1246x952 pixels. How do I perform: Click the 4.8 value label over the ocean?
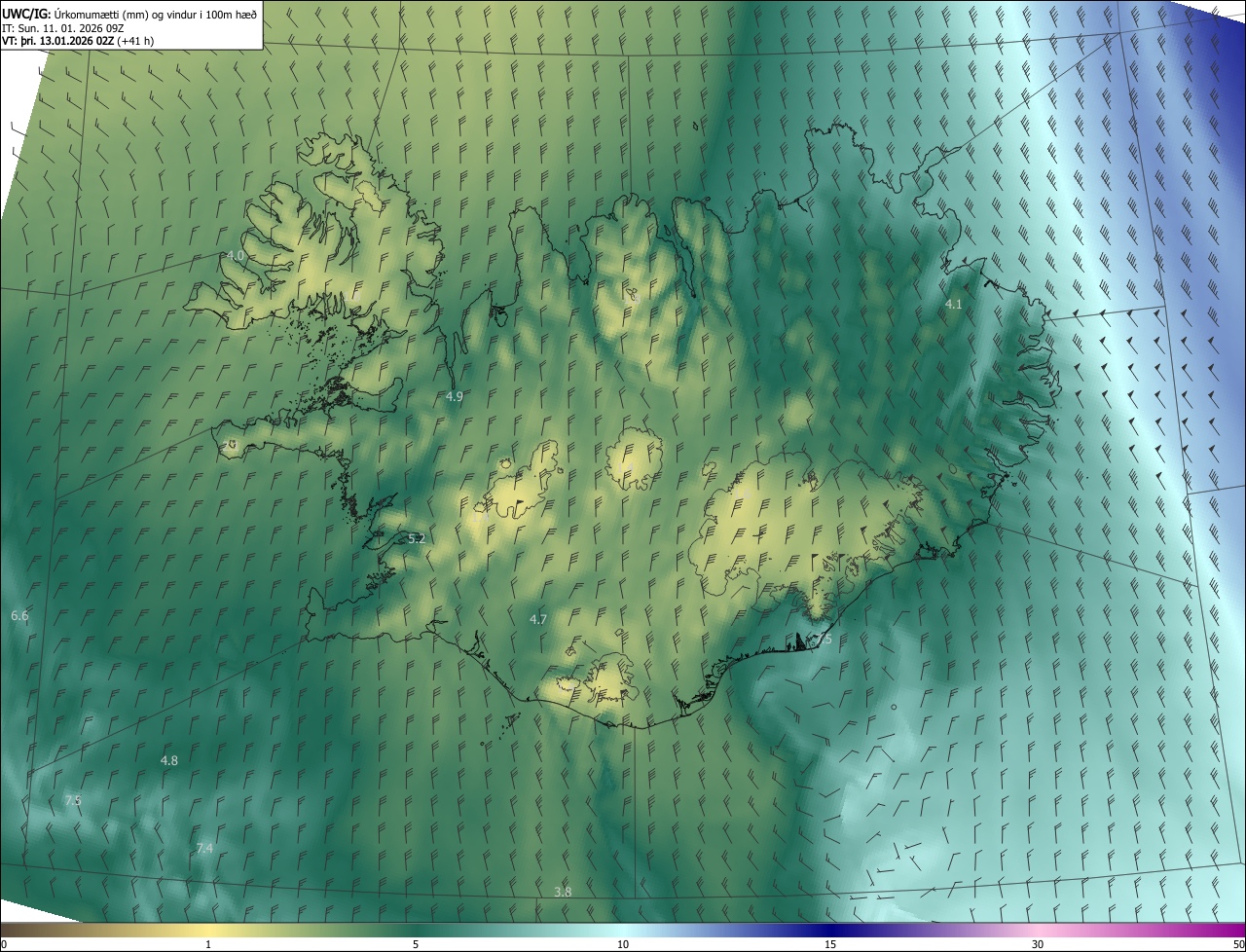[x=169, y=760]
